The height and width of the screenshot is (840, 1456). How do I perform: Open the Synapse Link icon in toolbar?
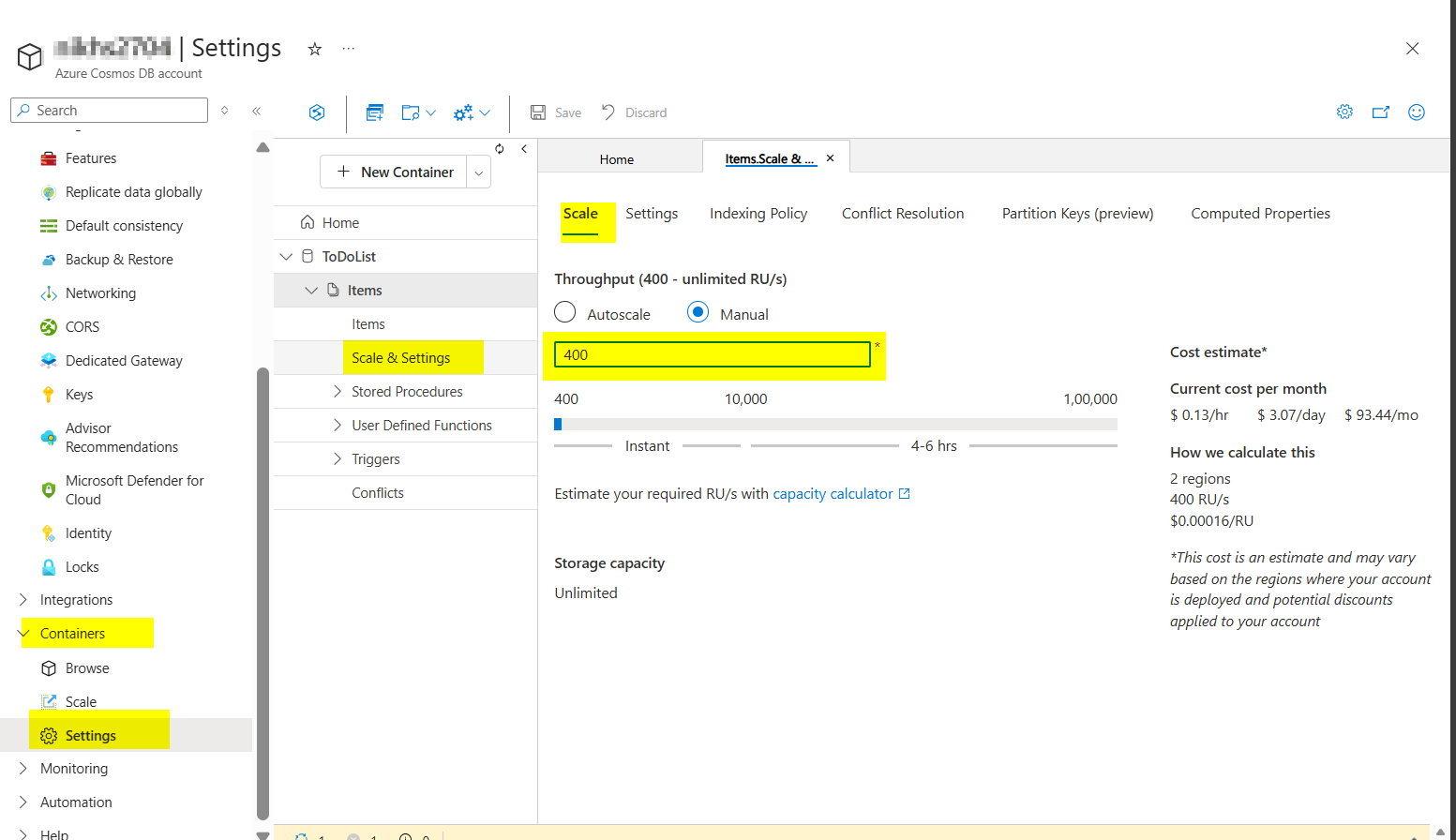[x=317, y=112]
